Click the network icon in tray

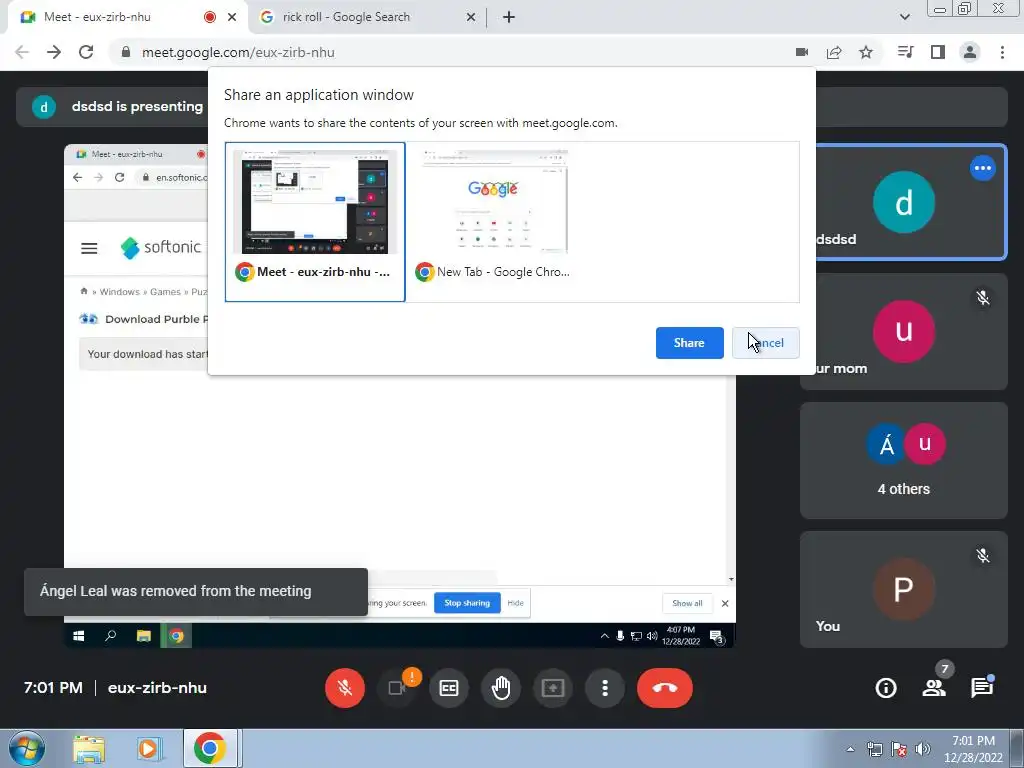875,749
